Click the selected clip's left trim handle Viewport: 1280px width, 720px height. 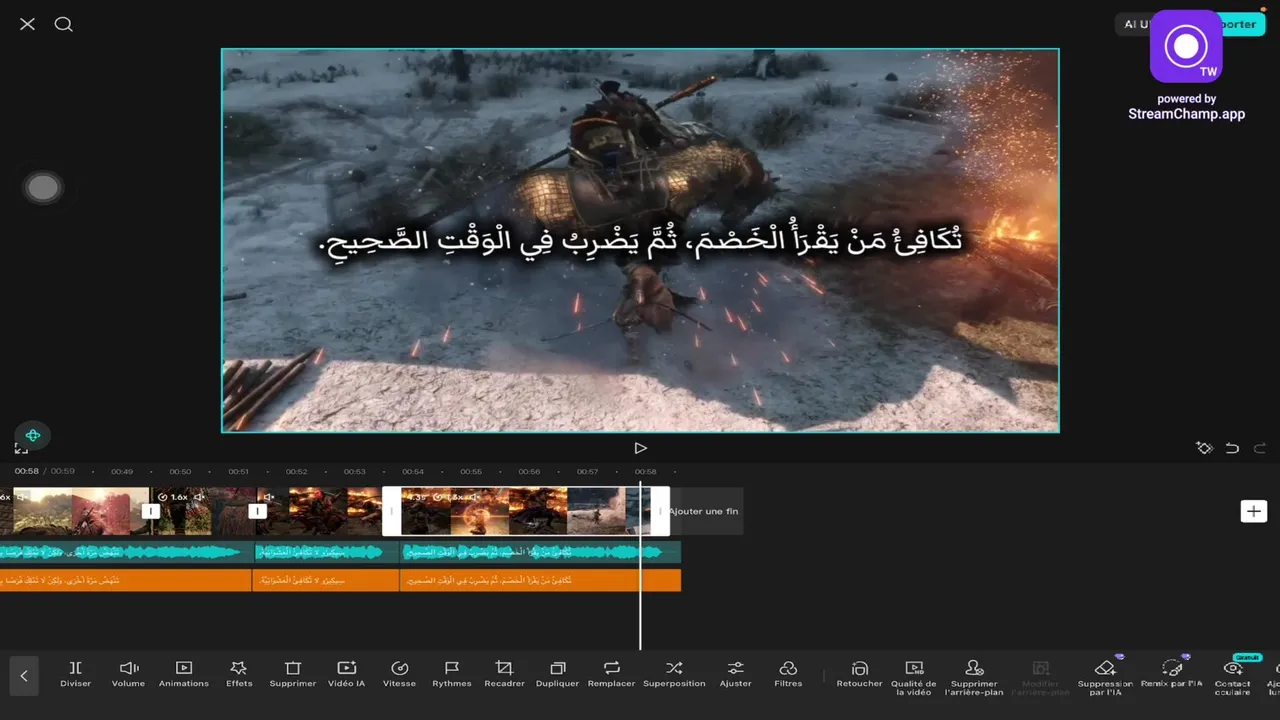coord(392,511)
